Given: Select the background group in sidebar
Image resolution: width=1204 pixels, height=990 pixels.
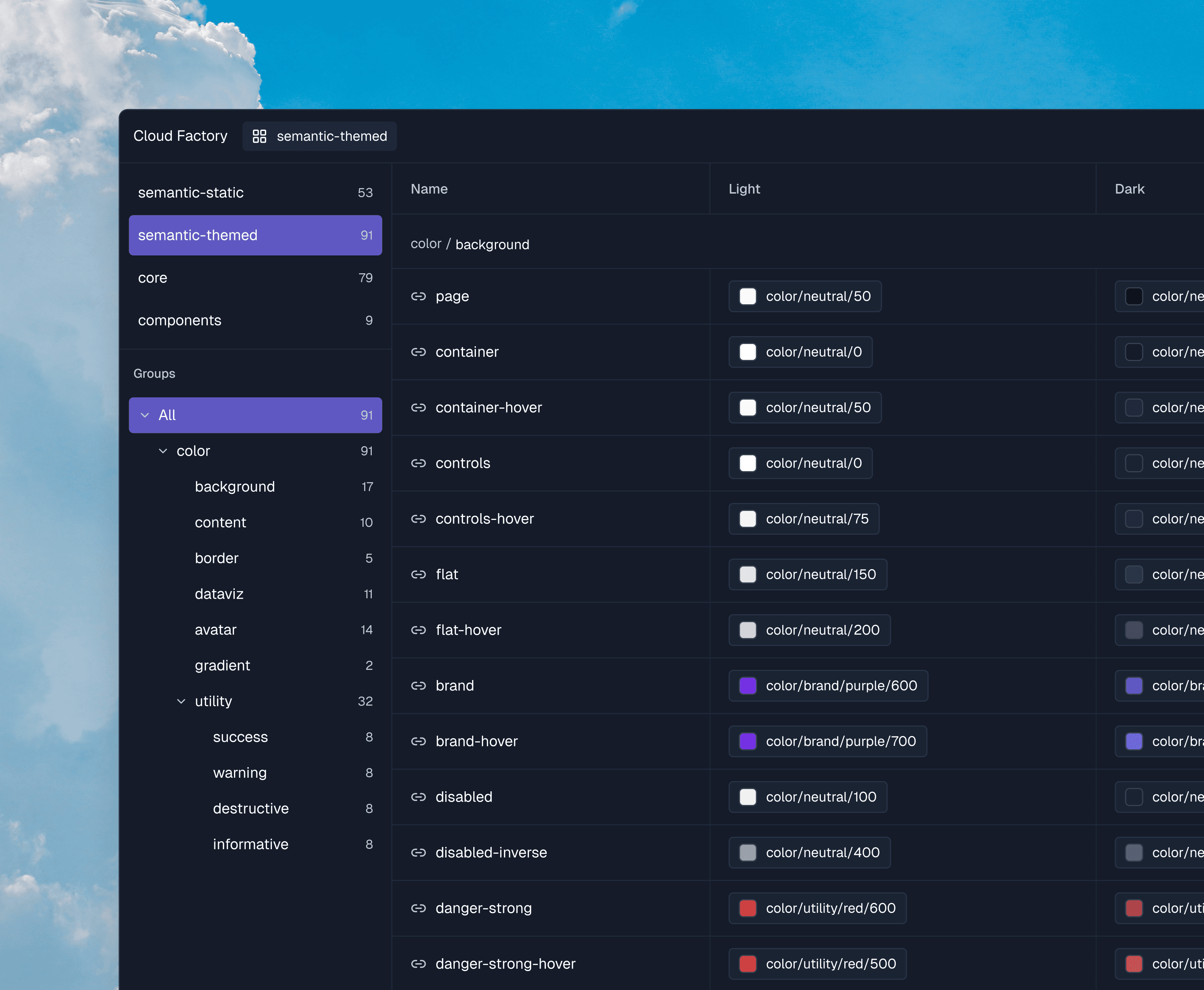Looking at the screenshot, I should pyautogui.click(x=234, y=486).
